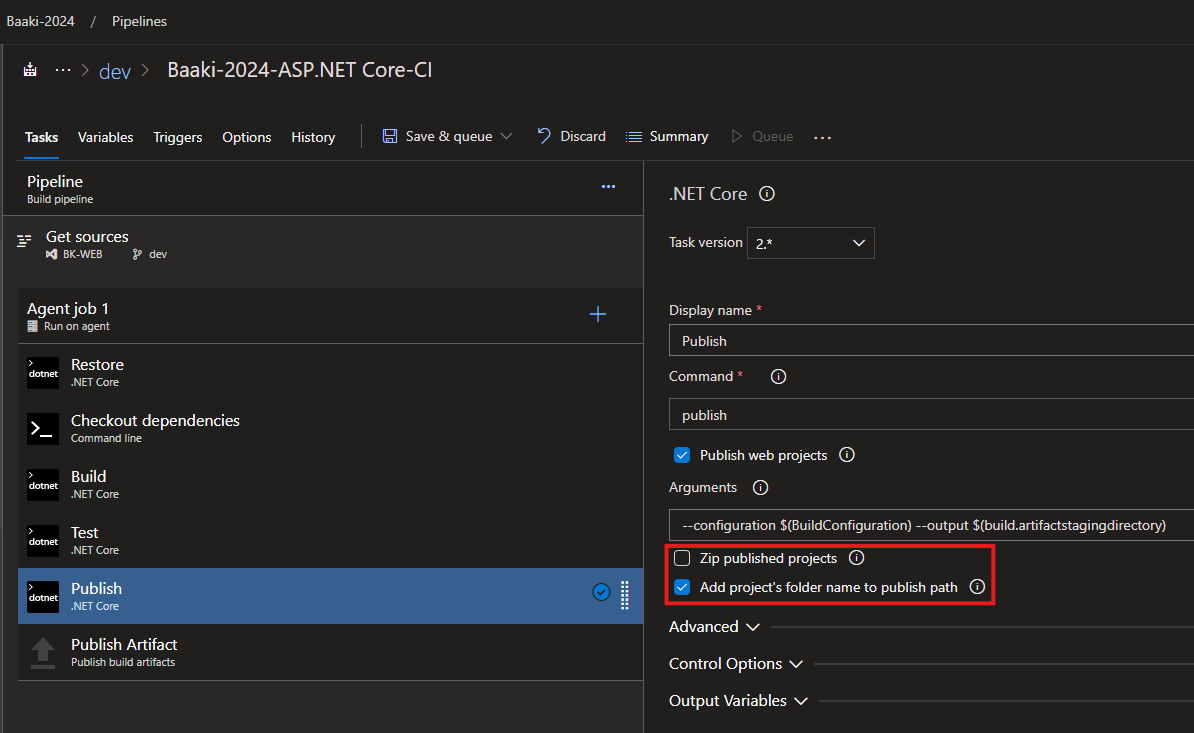This screenshot has width=1194, height=733.
Task: Switch to the Tasks tab
Action: [41, 137]
